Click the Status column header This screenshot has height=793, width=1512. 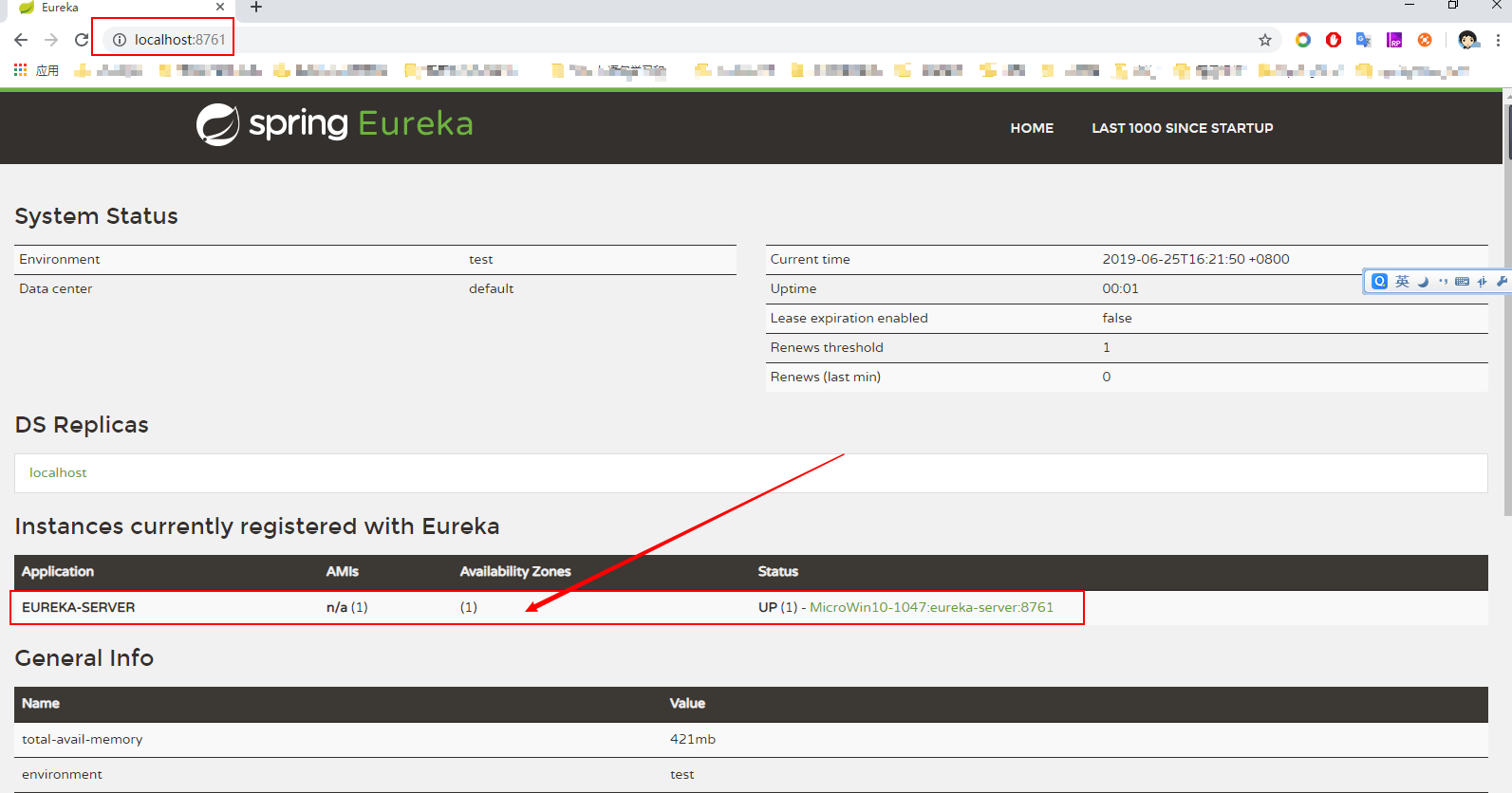[778, 571]
